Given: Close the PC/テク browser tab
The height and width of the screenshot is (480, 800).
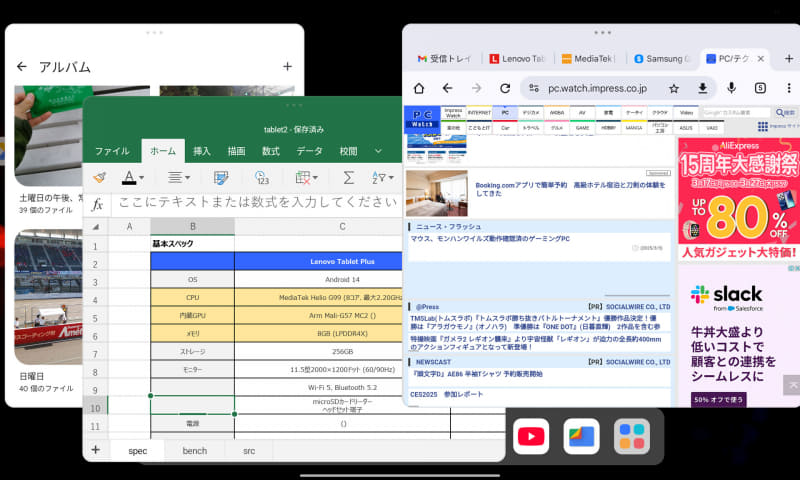Looking at the screenshot, I should click(761, 59).
